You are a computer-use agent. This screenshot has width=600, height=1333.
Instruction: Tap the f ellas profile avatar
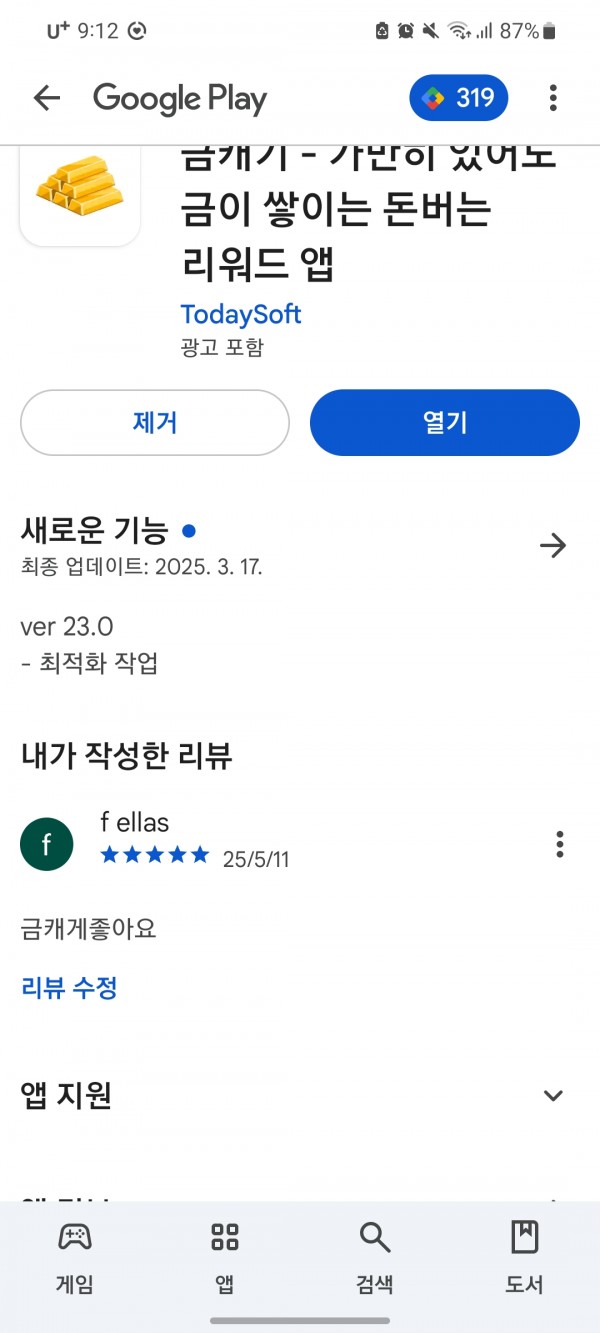pos(47,844)
